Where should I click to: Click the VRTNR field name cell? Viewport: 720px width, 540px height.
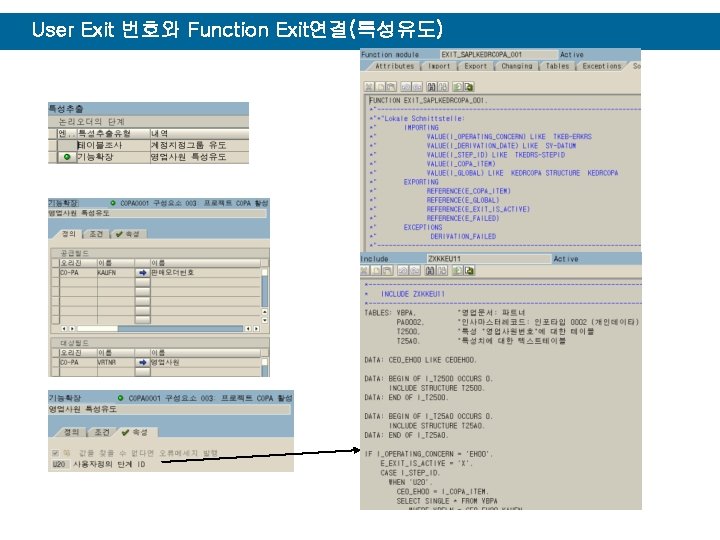pyautogui.click(x=116, y=362)
